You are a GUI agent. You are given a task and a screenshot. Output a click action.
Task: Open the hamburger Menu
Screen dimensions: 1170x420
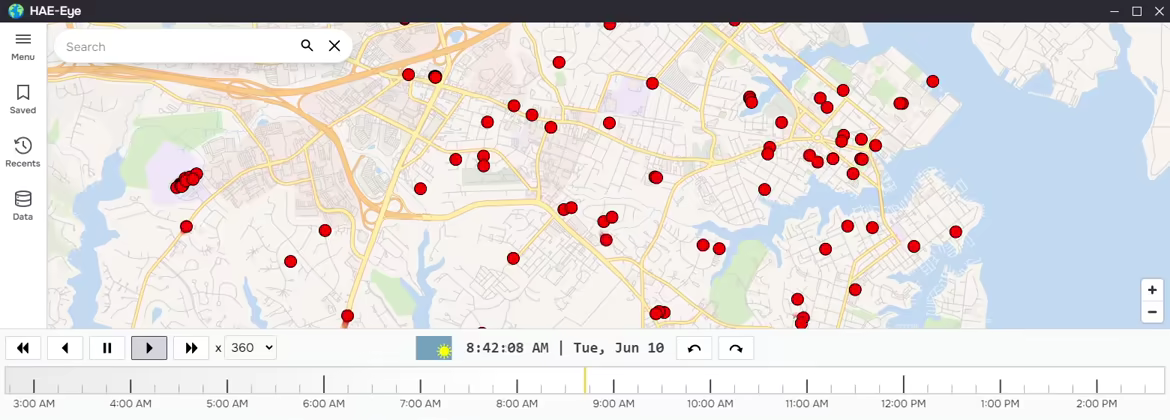[x=23, y=46]
